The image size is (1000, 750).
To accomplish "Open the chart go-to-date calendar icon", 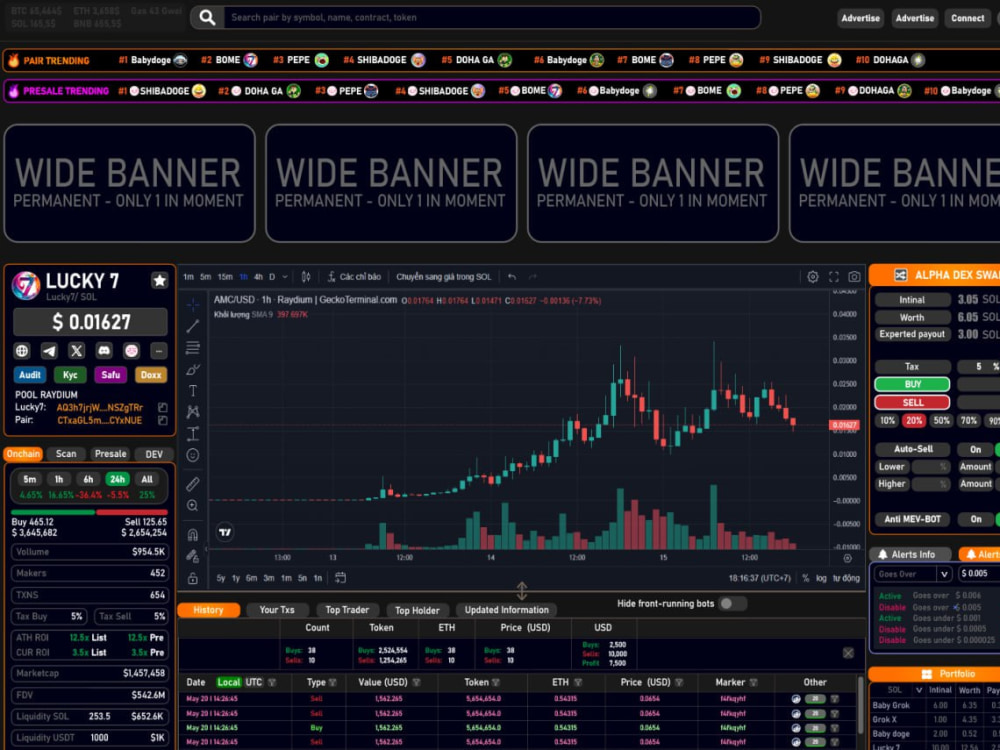I will click(x=341, y=578).
